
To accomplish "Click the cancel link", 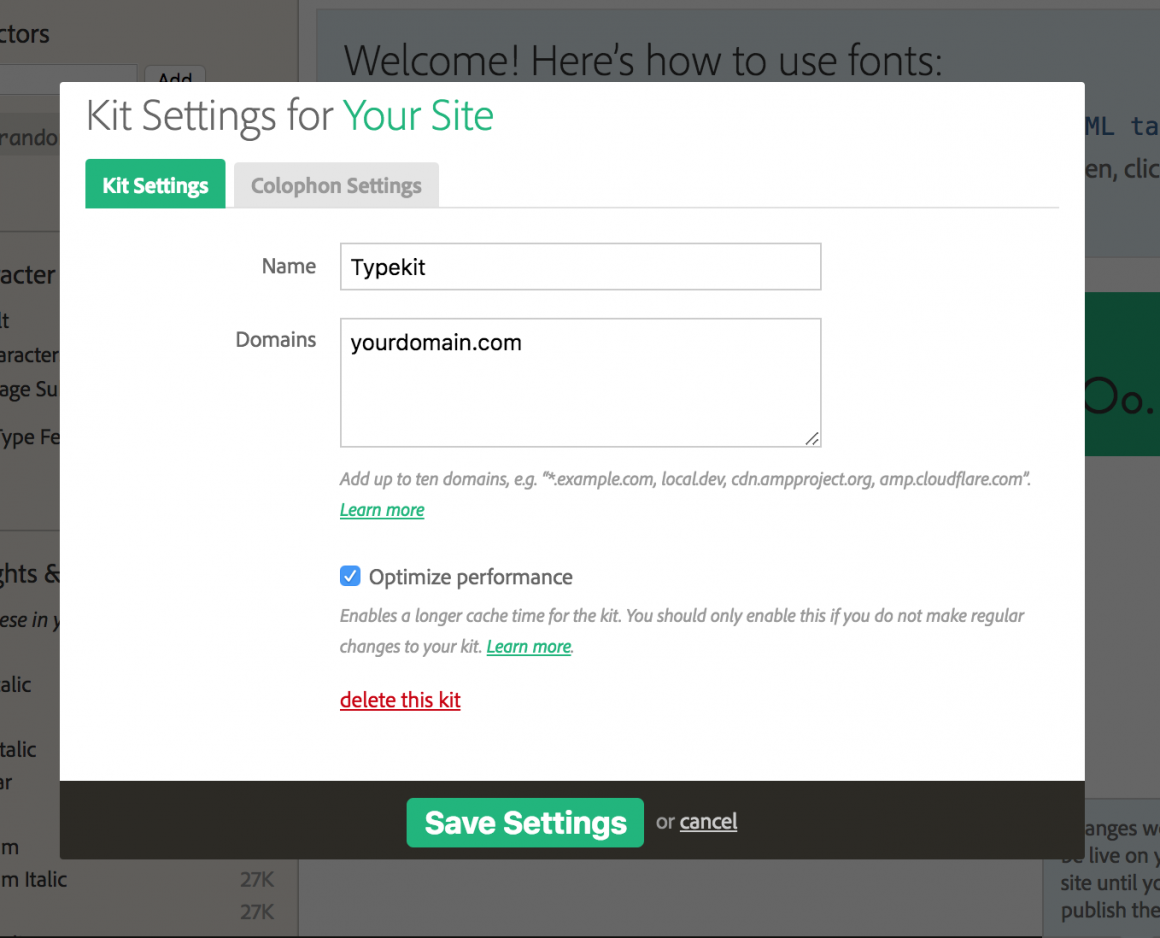I will click(x=708, y=822).
